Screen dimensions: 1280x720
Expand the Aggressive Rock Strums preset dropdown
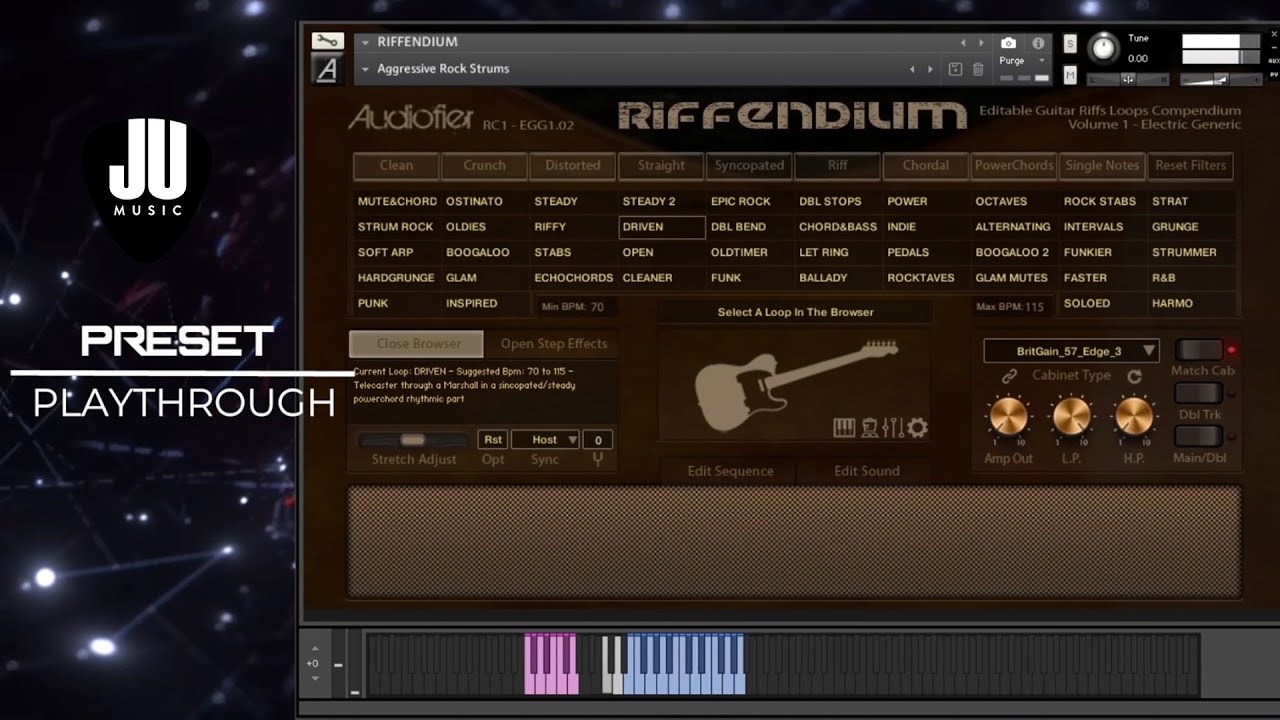(366, 69)
